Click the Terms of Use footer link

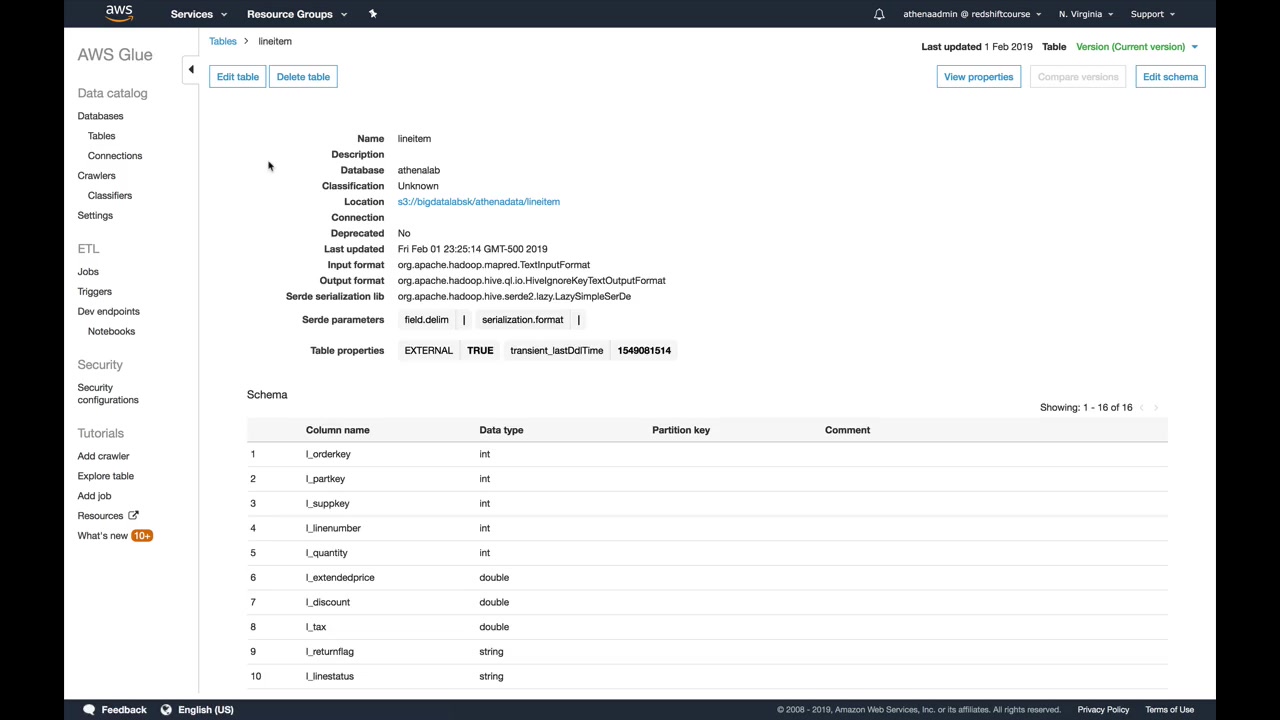coord(1169,710)
